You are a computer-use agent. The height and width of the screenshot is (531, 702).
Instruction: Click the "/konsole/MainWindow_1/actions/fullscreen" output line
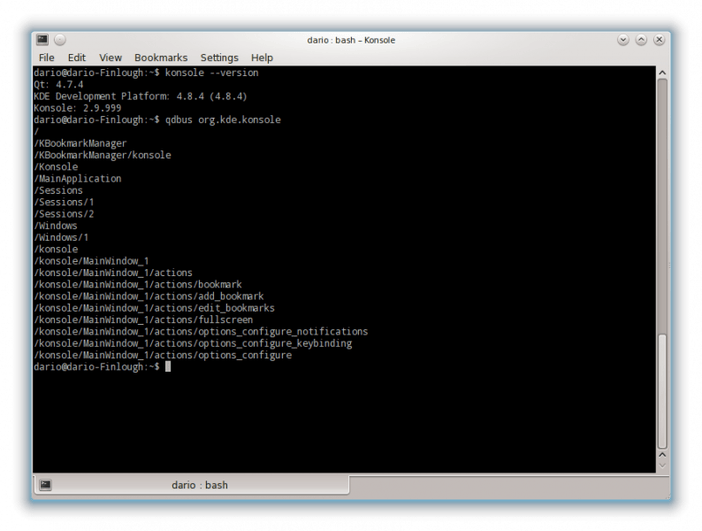pos(143,320)
